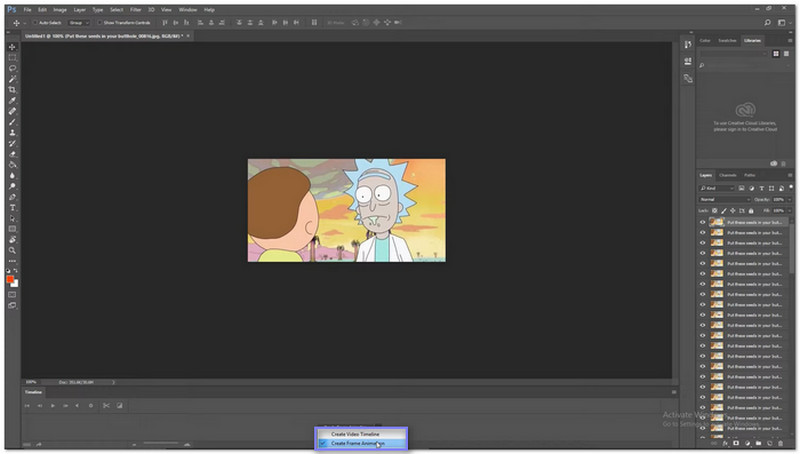Open the Image menu
Image resolution: width=800 pixels, height=454 pixels.
tap(60, 10)
